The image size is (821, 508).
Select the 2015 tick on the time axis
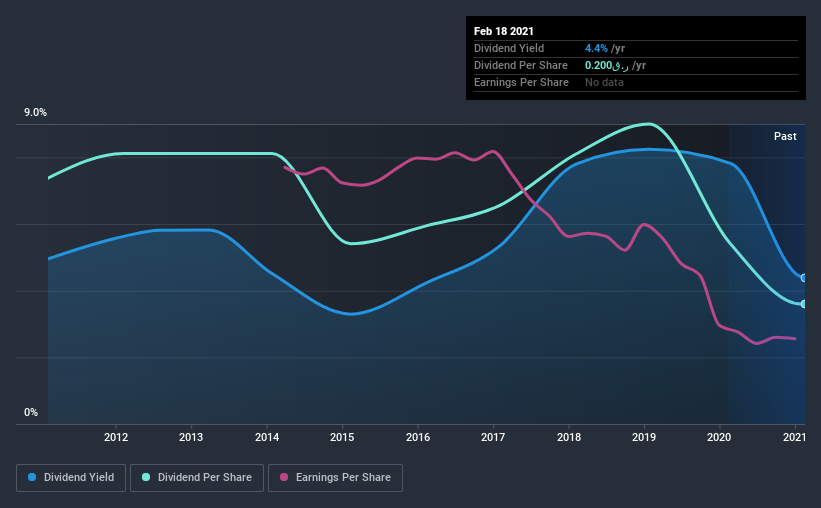342,437
